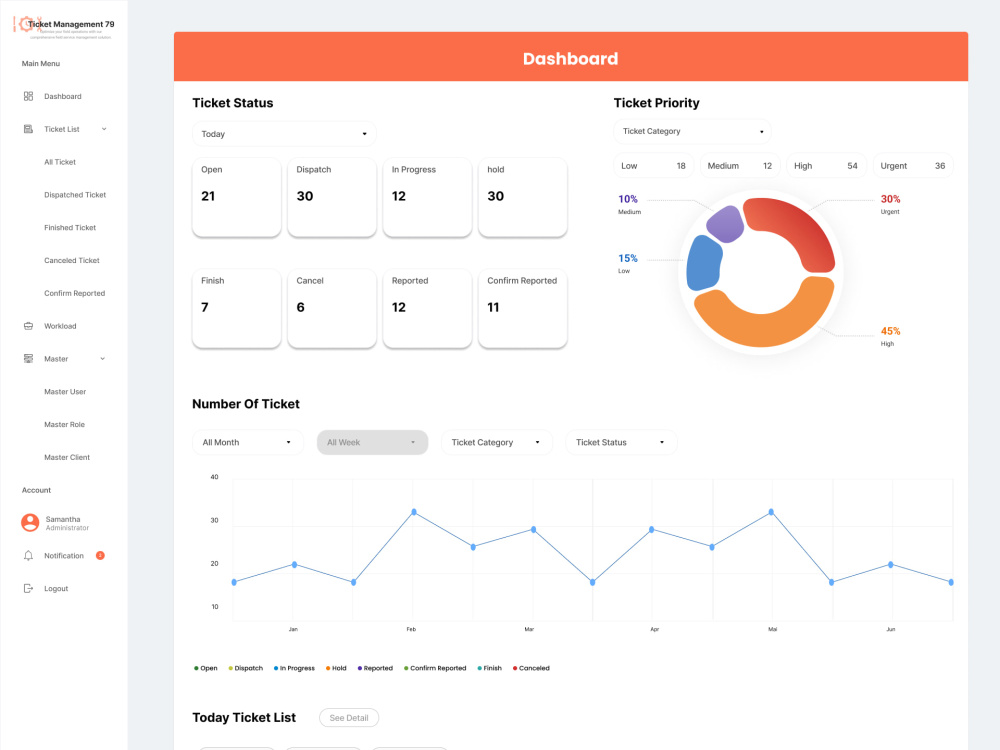Select the Medium priority chip

click(740, 166)
